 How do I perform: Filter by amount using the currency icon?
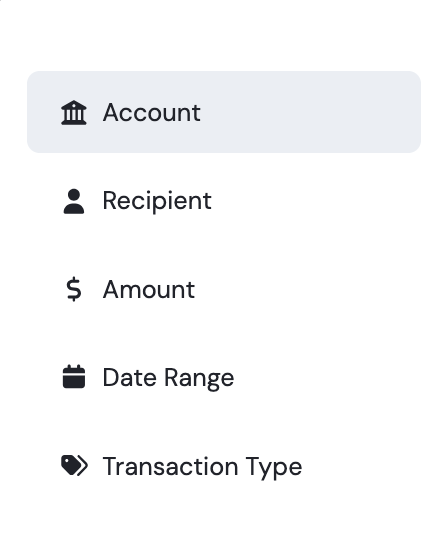pyautogui.click(x=74, y=289)
